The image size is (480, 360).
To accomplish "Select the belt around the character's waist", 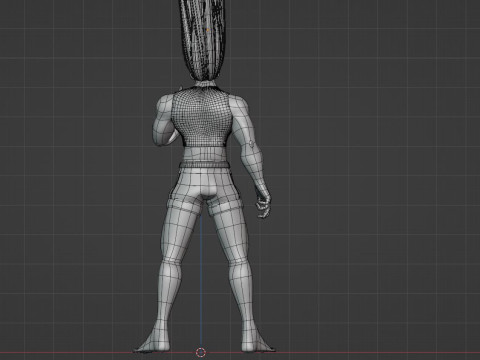I will [204, 165].
